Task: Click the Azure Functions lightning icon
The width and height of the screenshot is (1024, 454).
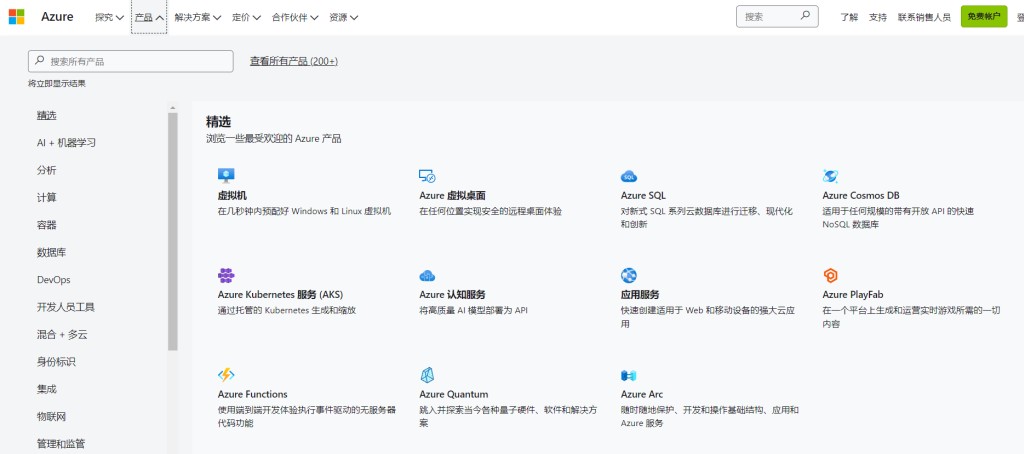Action: [226, 375]
